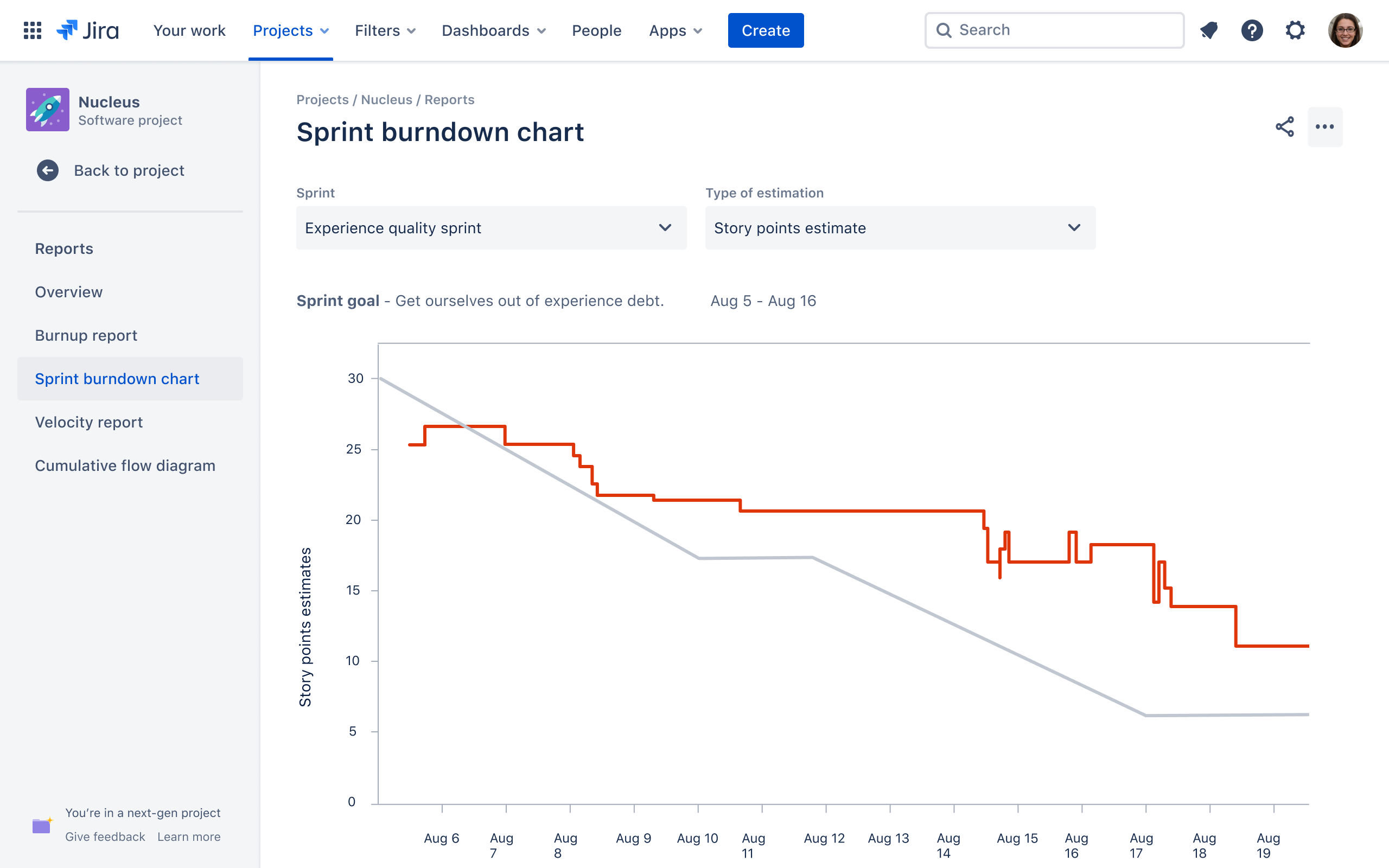Click the next-gen project folder icon

coord(41,826)
